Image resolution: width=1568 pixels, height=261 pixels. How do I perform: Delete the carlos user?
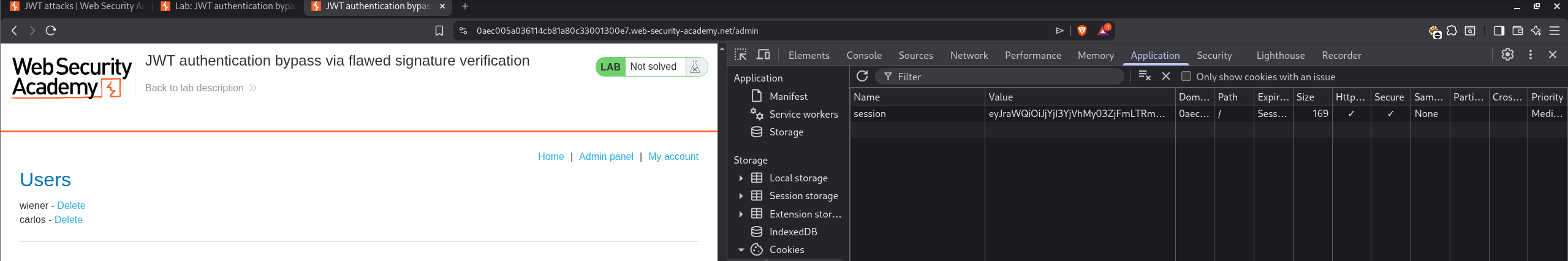coord(68,219)
